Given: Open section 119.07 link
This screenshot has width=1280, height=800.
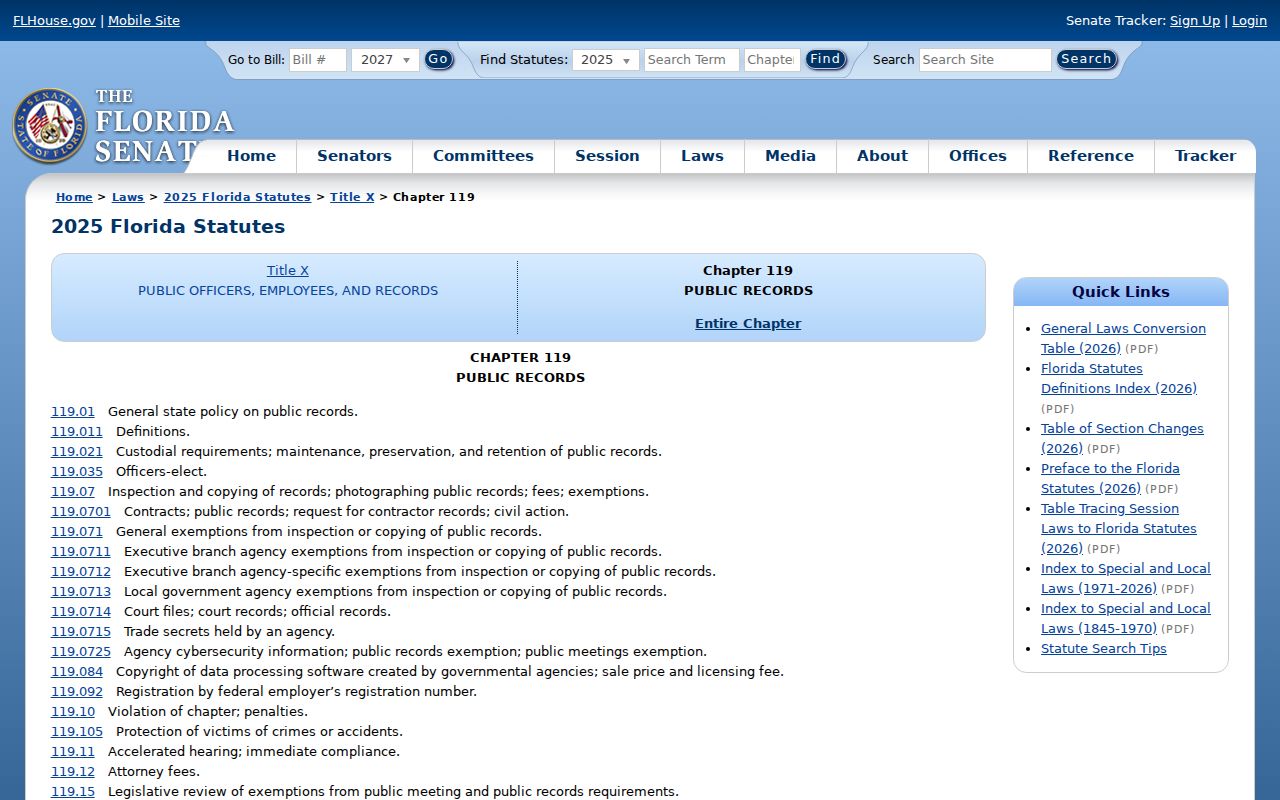Looking at the screenshot, I should pos(73,492).
